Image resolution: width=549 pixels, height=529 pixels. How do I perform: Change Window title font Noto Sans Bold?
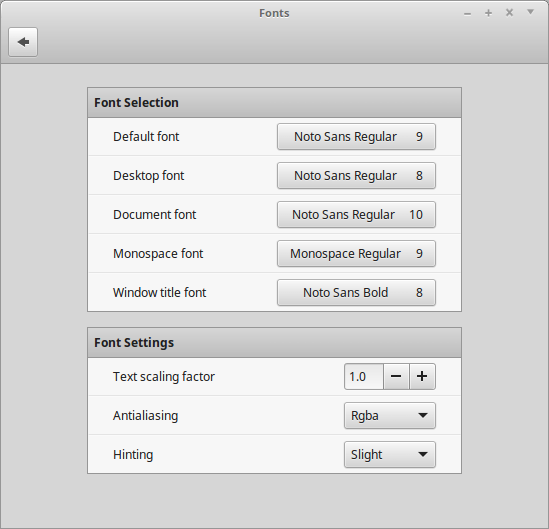pyautogui.click(x=356, y=293)
